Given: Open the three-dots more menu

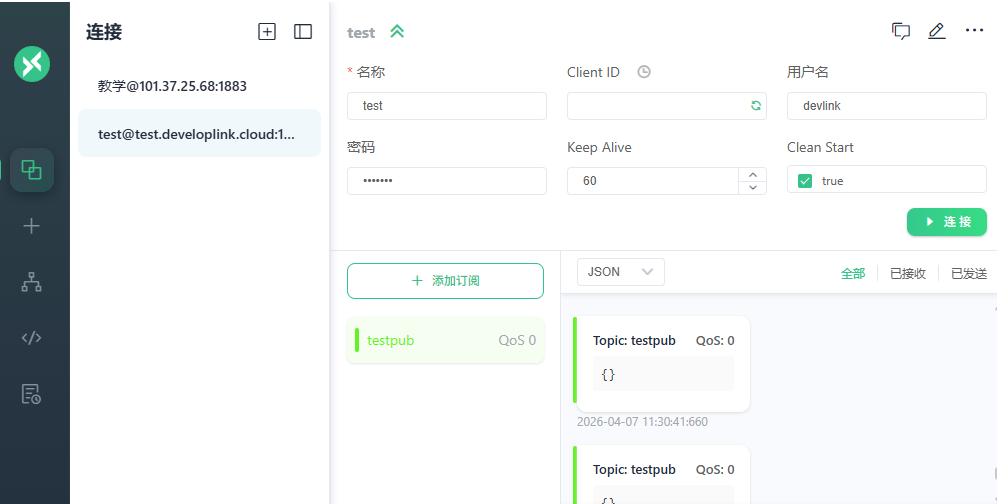Looking at the screenshot, I should pyautogui.click(x=974, y=30).
